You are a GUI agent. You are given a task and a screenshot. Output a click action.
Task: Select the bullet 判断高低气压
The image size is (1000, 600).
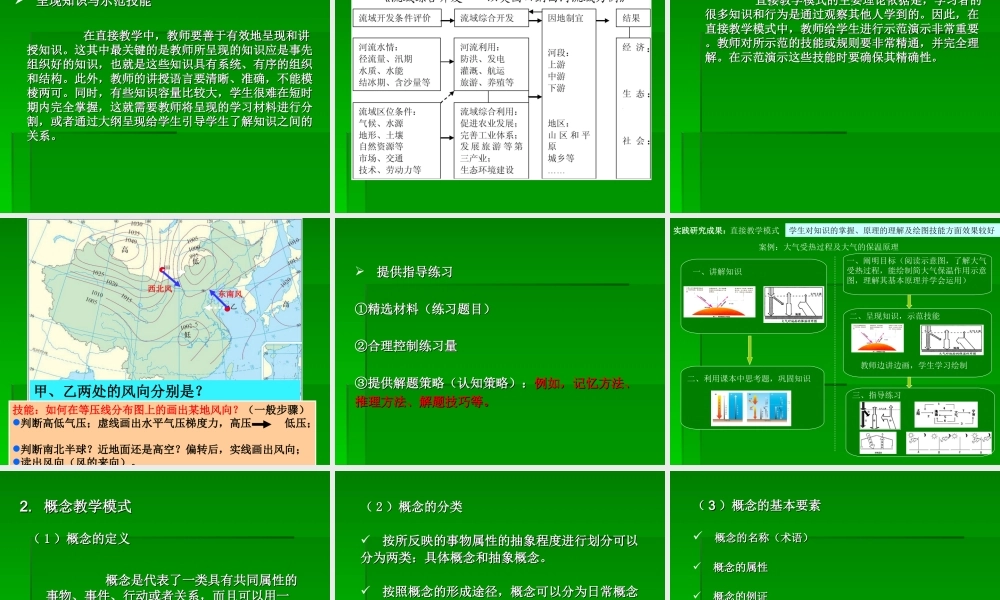162,423
